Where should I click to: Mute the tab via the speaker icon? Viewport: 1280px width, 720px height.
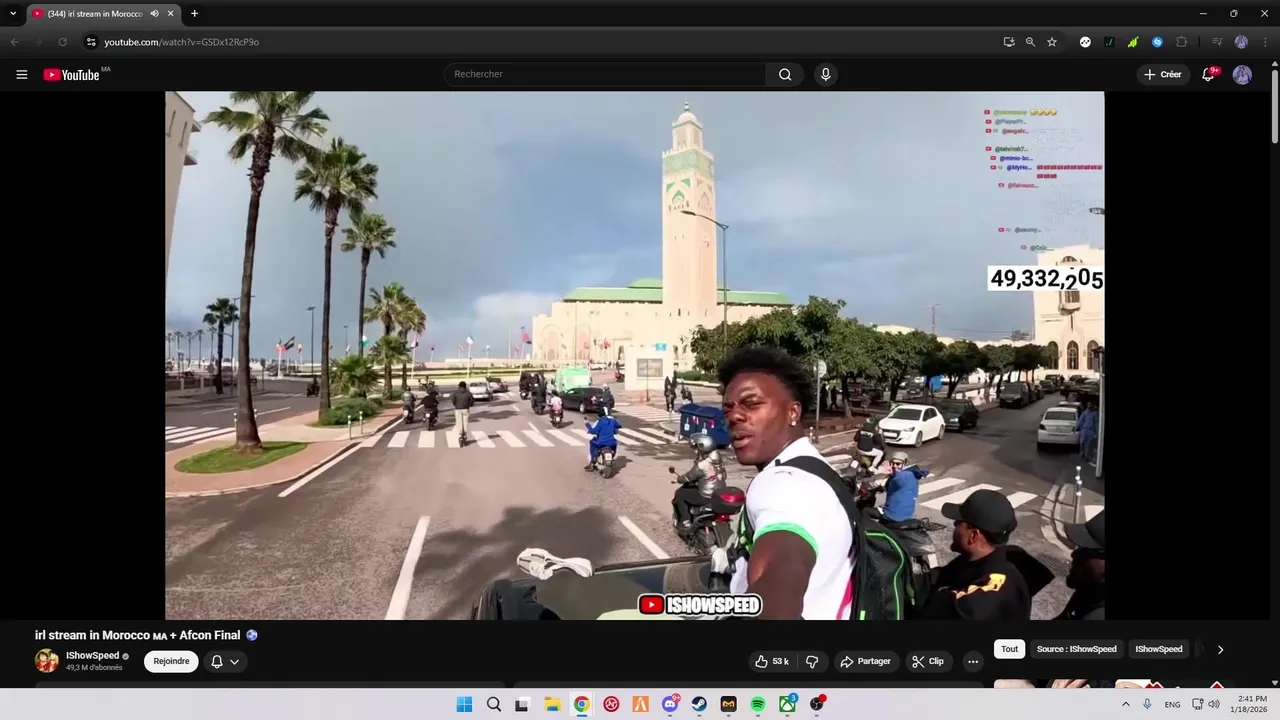[x=154, y=14]
